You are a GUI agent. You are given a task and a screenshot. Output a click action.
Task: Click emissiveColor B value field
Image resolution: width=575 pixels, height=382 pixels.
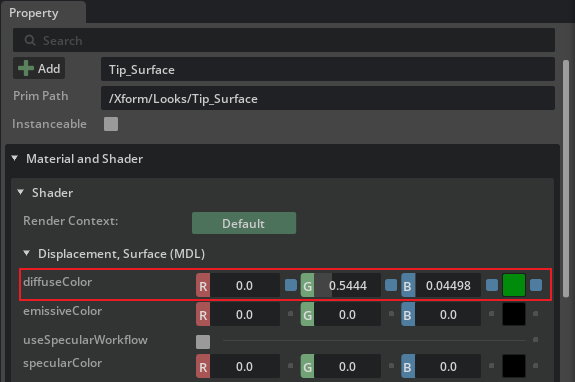(x=448, y=315)
